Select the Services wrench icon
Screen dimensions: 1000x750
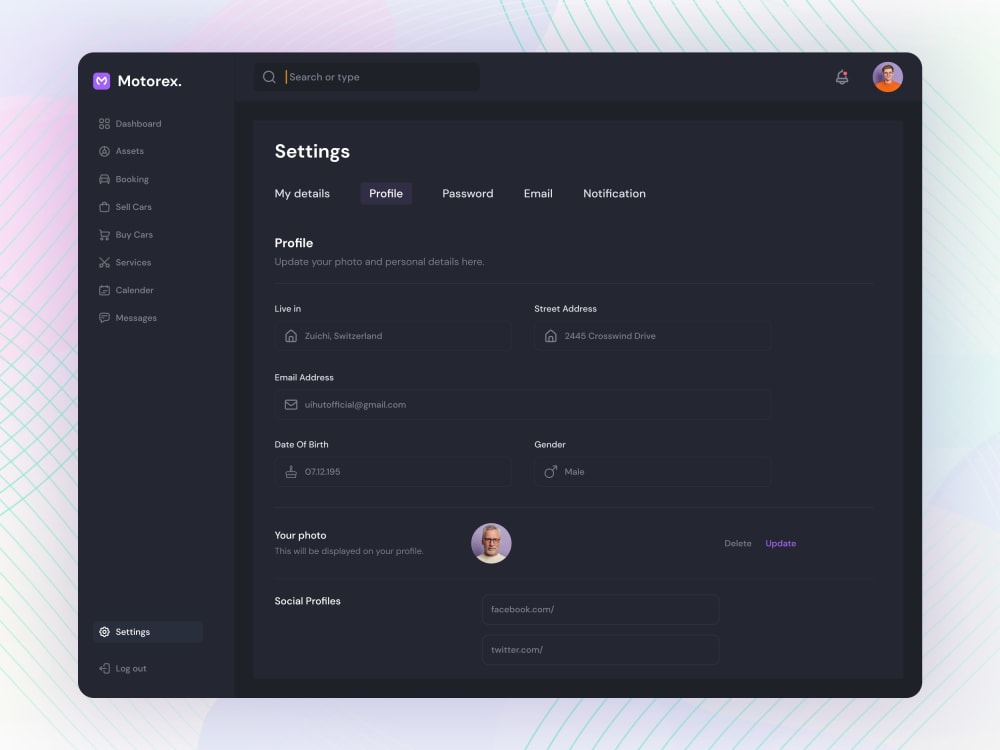pos(104,262)
